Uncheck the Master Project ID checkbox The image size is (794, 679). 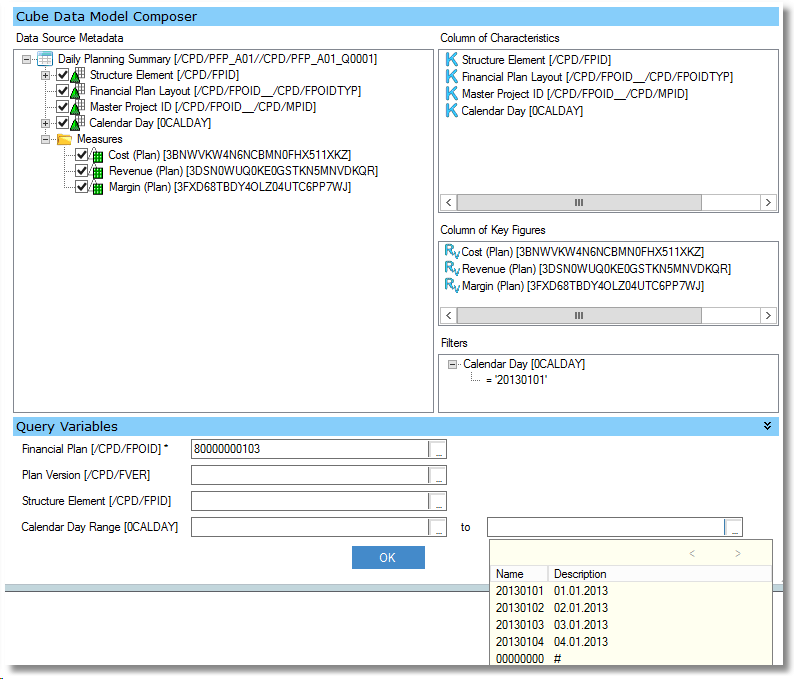(x=62, y=107)
